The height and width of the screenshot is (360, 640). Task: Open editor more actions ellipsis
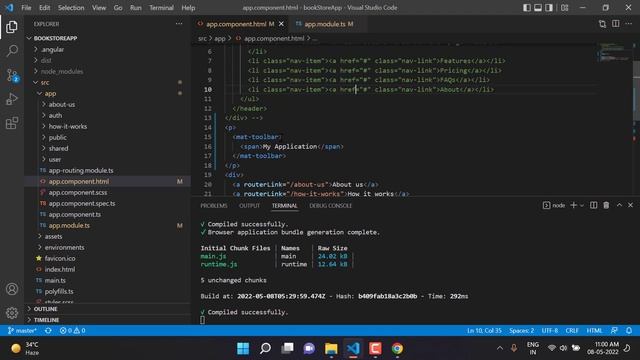[629, 24]
